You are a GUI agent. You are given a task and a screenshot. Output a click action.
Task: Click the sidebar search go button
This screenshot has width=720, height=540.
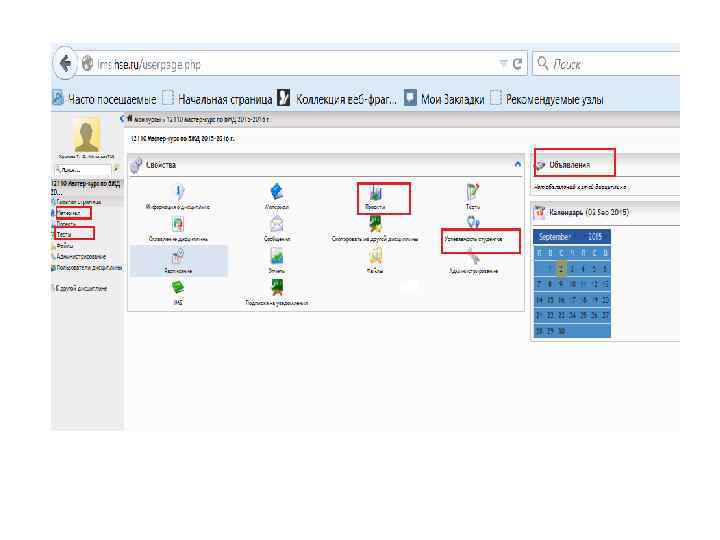click(x=117, y=169)
